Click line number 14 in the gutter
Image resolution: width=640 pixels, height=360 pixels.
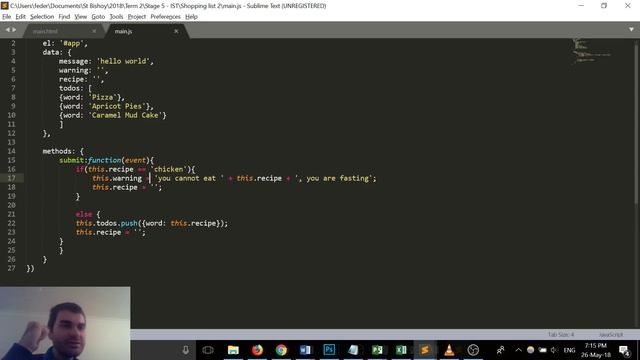pyautogui.click(x=11, y=151)
